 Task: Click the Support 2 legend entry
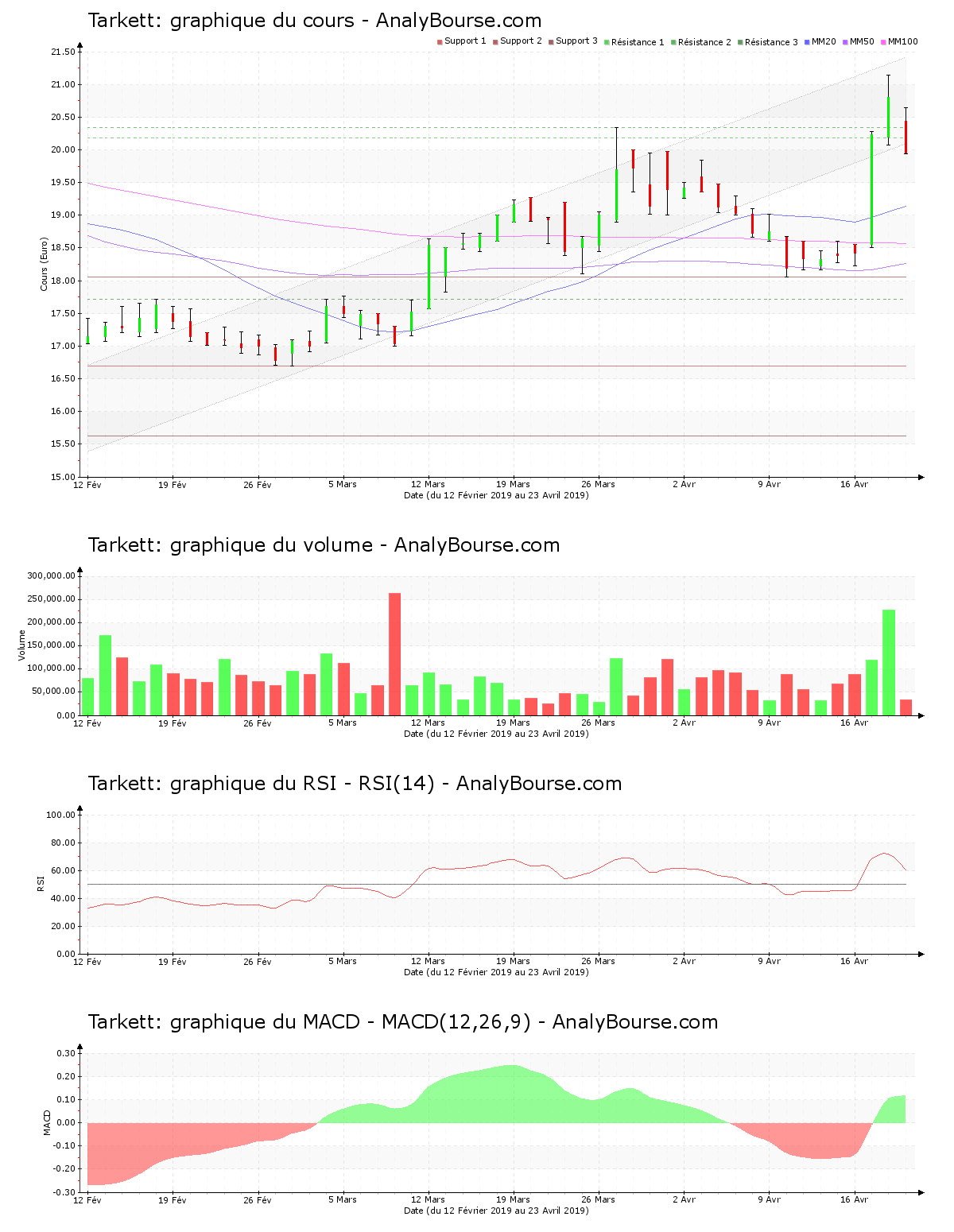coord(517,41)
